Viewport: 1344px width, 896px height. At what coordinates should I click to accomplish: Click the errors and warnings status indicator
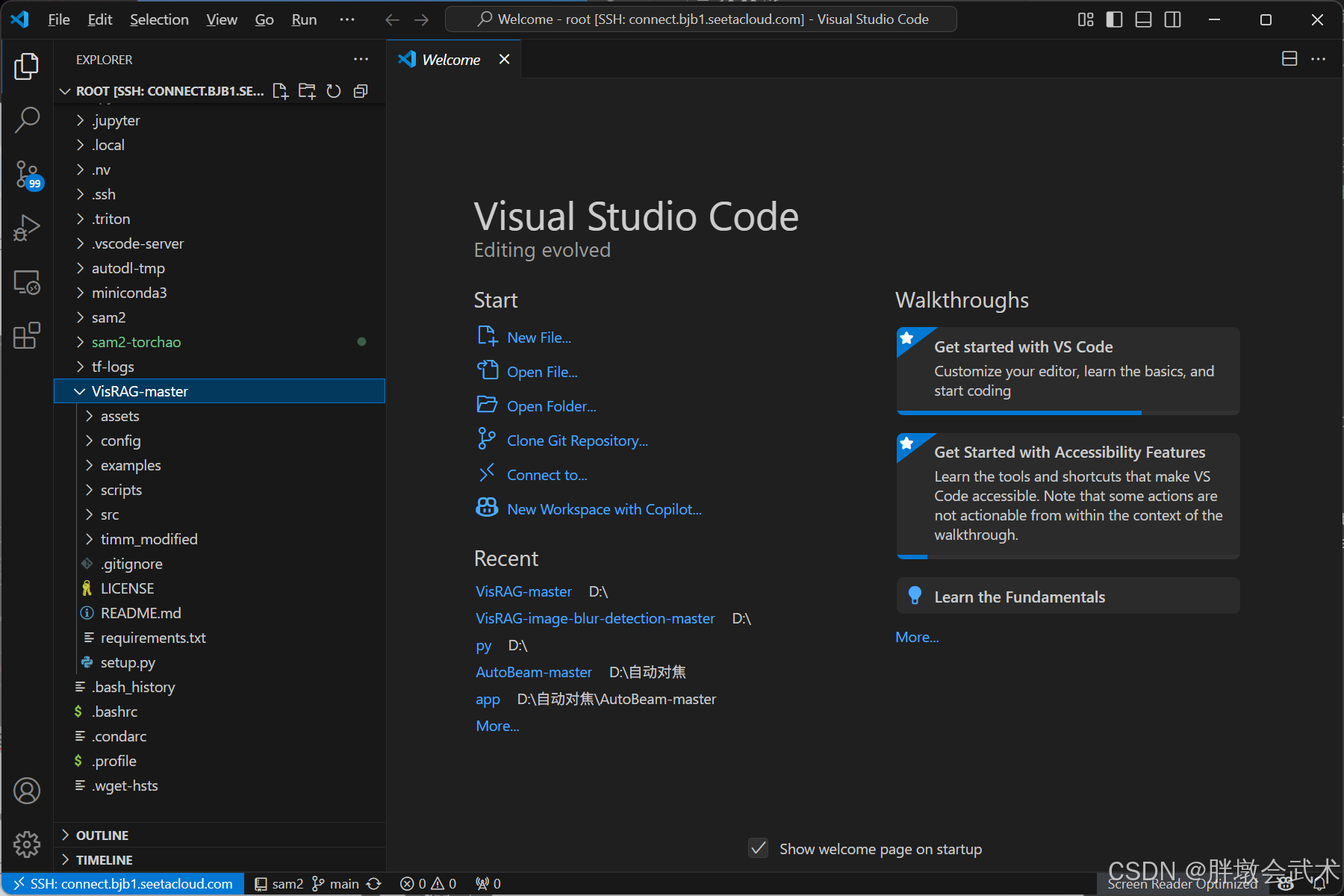point(428,884)
